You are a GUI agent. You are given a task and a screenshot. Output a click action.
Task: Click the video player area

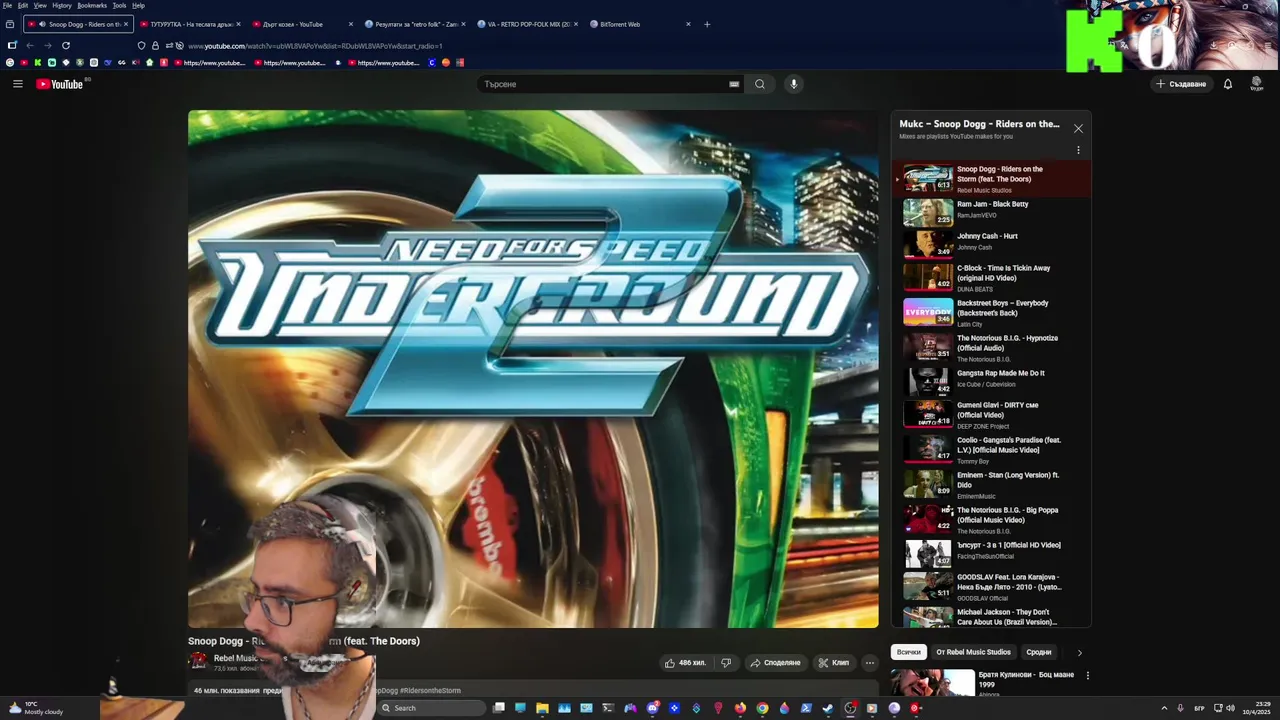click(533, 369)
